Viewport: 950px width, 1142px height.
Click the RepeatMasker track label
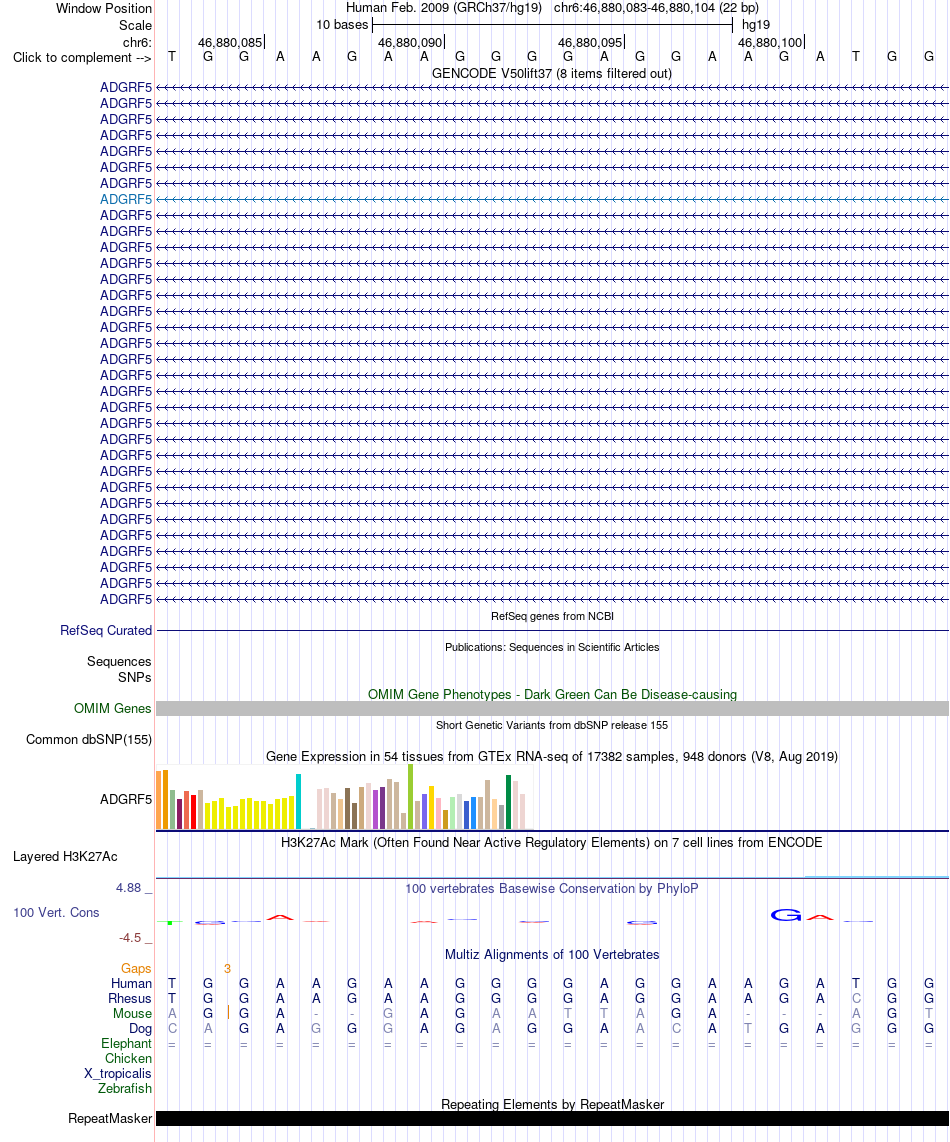pos(110,1119)
